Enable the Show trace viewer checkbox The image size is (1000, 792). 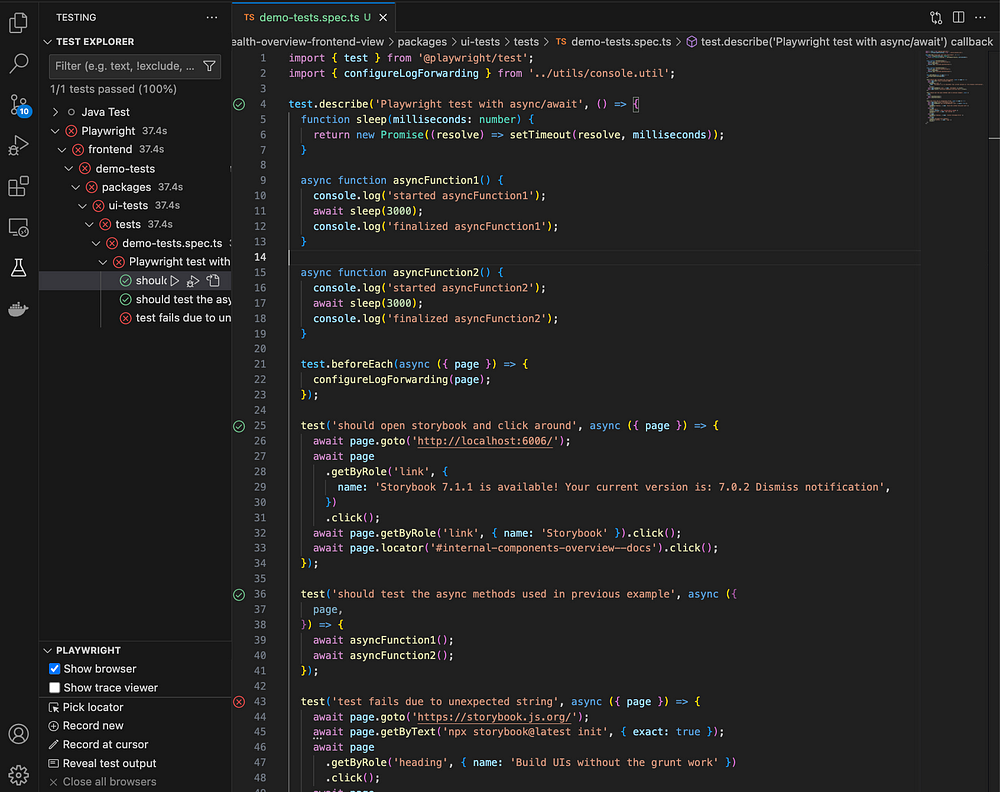55,688
